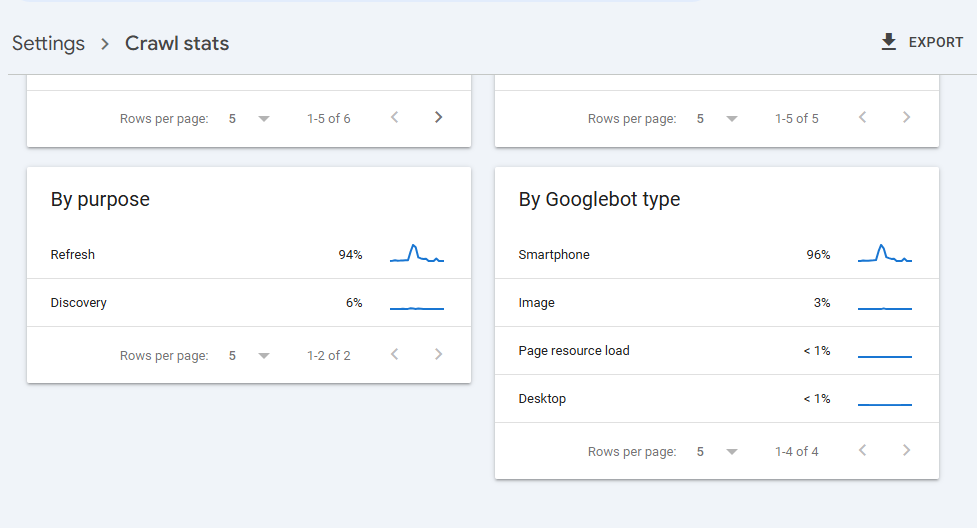Viewport: 977px width, 528px height.
Task: Open rows per page dropdown in 1-5 of 5 table
Action: pos(716,118)
